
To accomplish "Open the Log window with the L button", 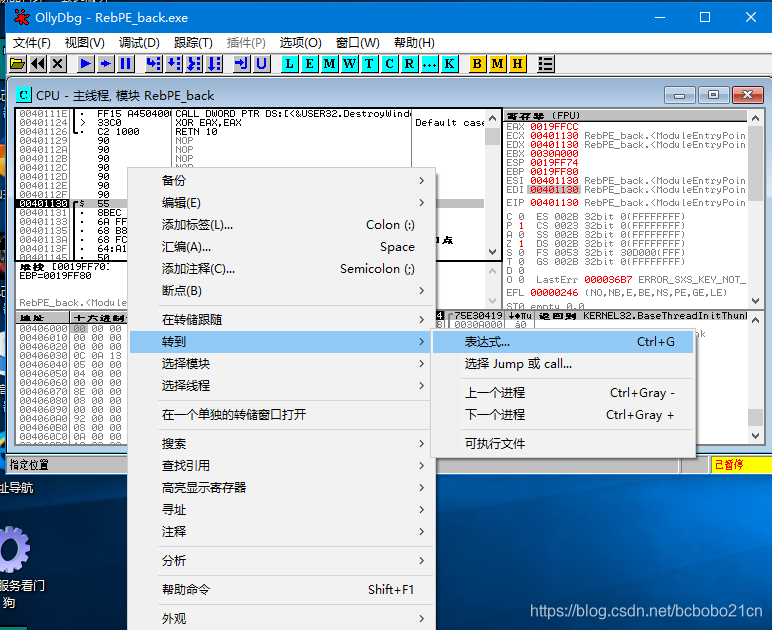I will click(x=290, y=64).
